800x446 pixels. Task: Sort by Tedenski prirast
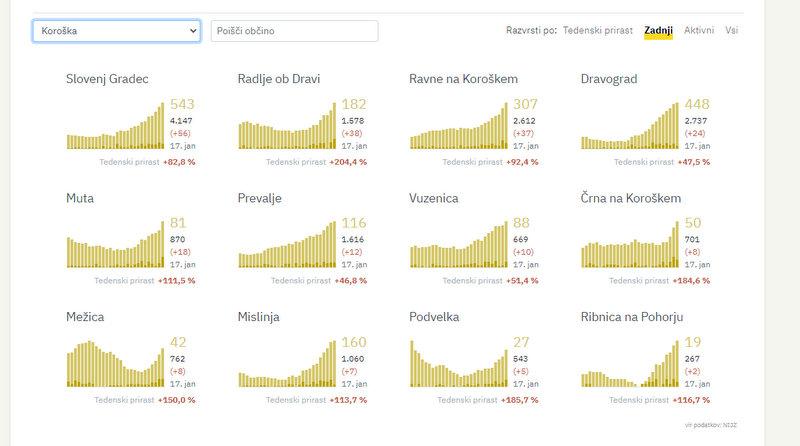click(597, 31)
